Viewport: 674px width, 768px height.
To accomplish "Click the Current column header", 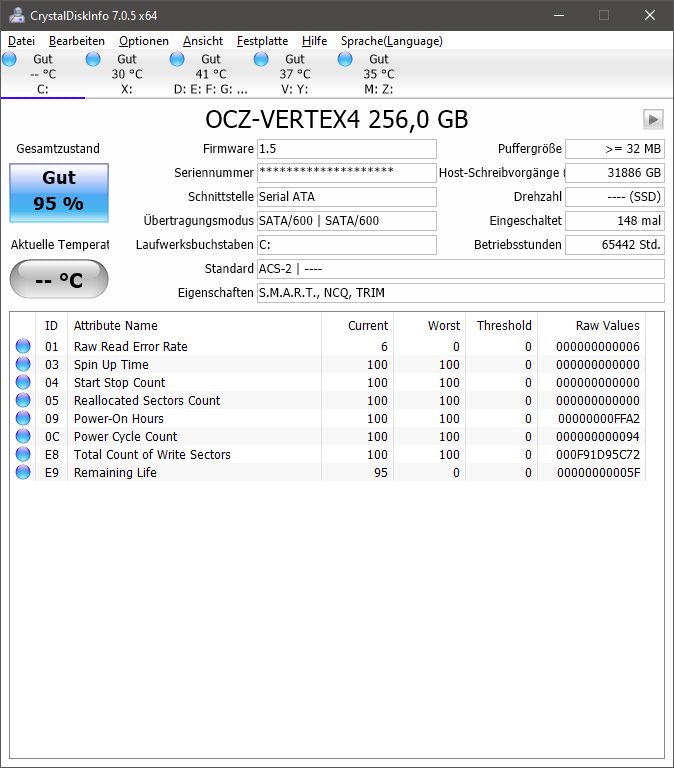I will tap(358, 326).
